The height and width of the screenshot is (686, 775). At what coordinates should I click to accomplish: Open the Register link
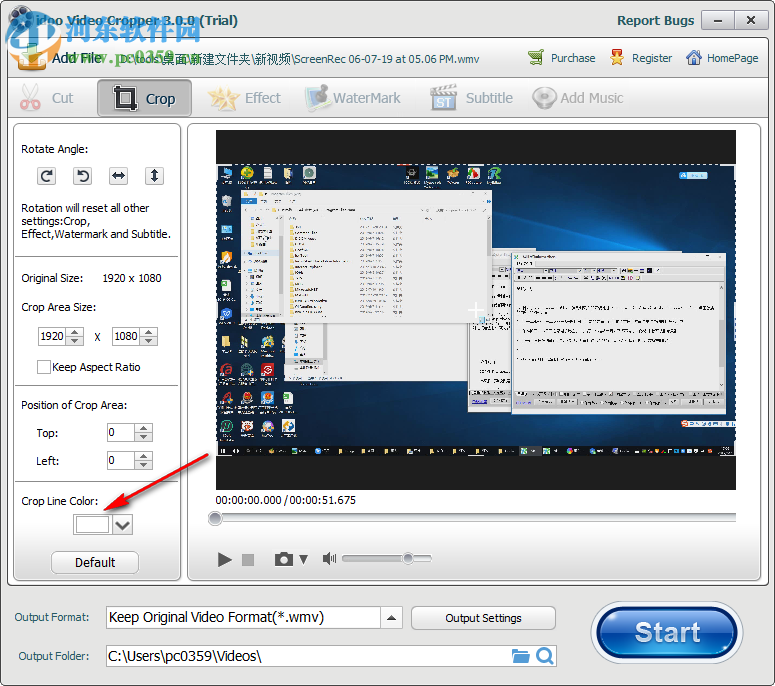[641, 58]
